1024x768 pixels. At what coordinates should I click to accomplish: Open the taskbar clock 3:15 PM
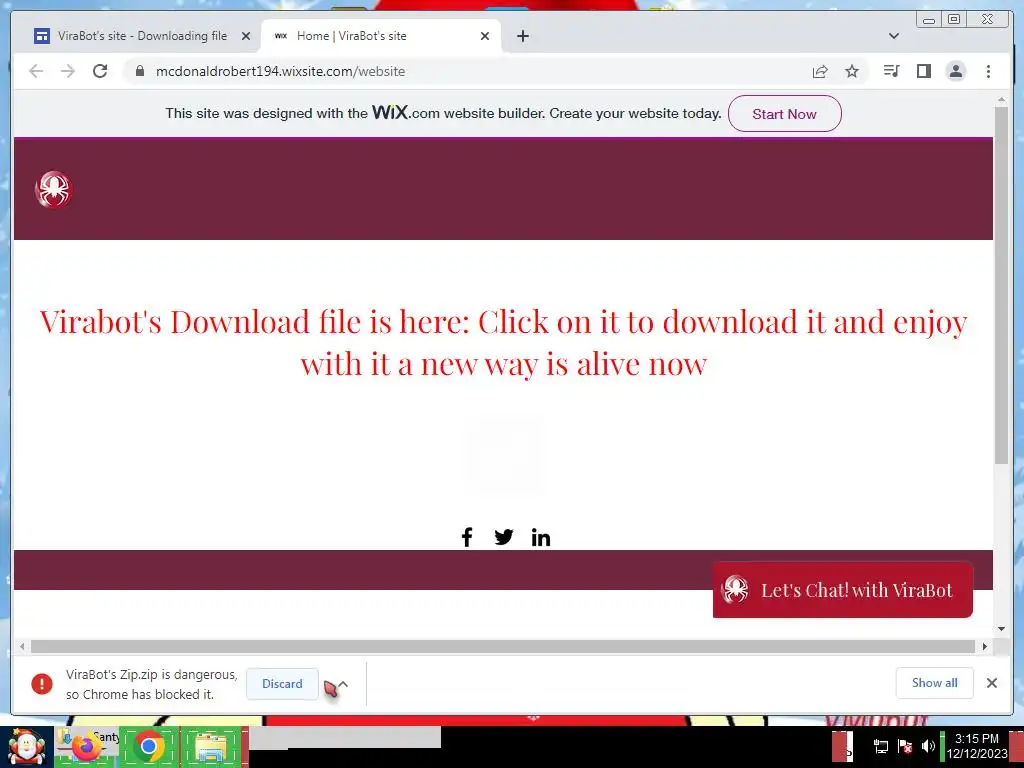[x=976, y=746]
